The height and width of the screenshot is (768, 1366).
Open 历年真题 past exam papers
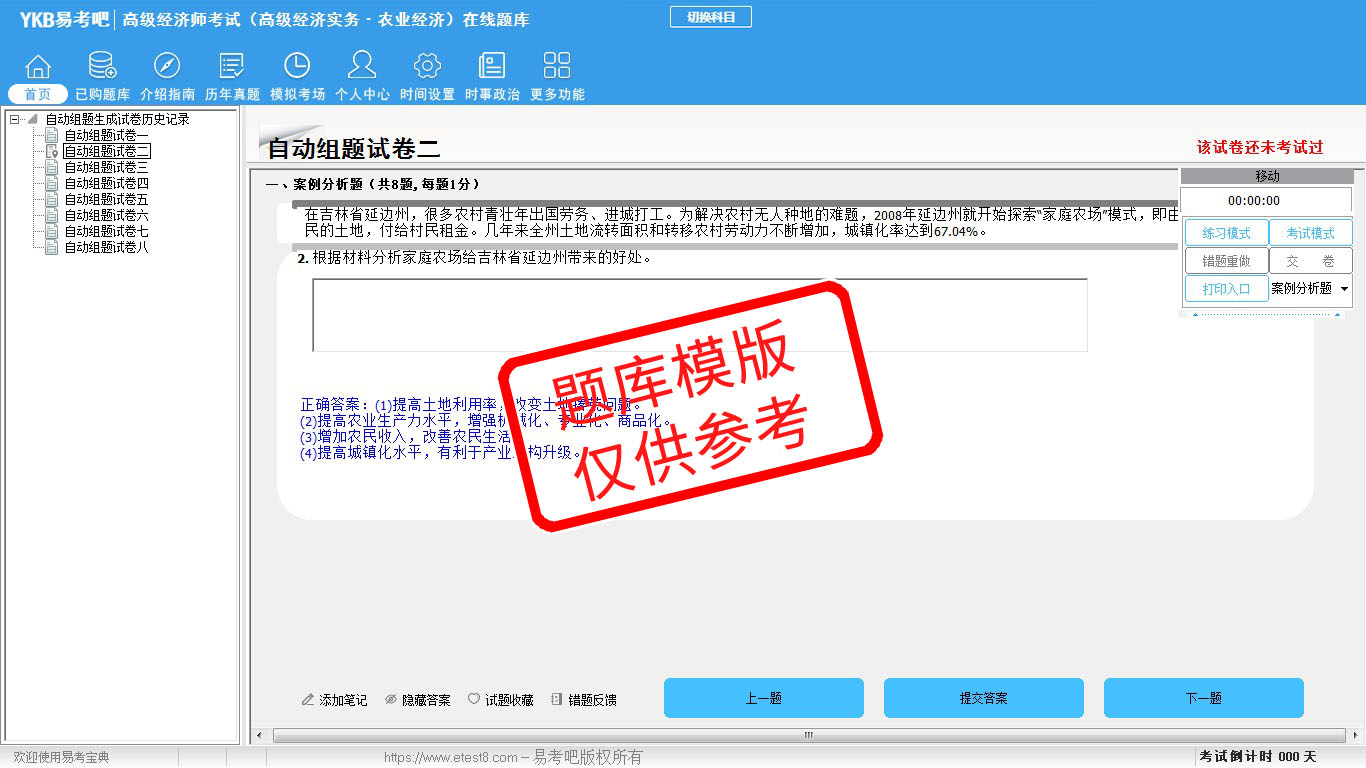(x=232, y=67)
